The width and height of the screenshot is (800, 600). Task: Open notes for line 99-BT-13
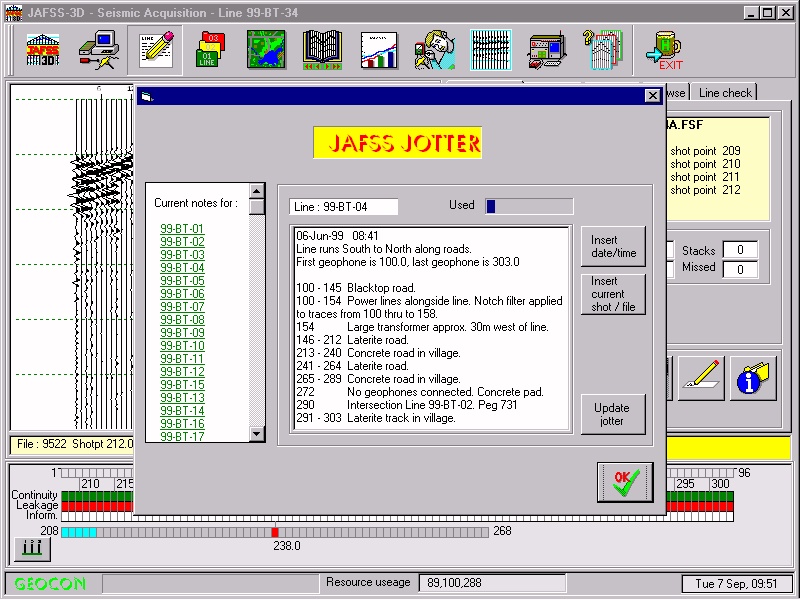point(182,398)
